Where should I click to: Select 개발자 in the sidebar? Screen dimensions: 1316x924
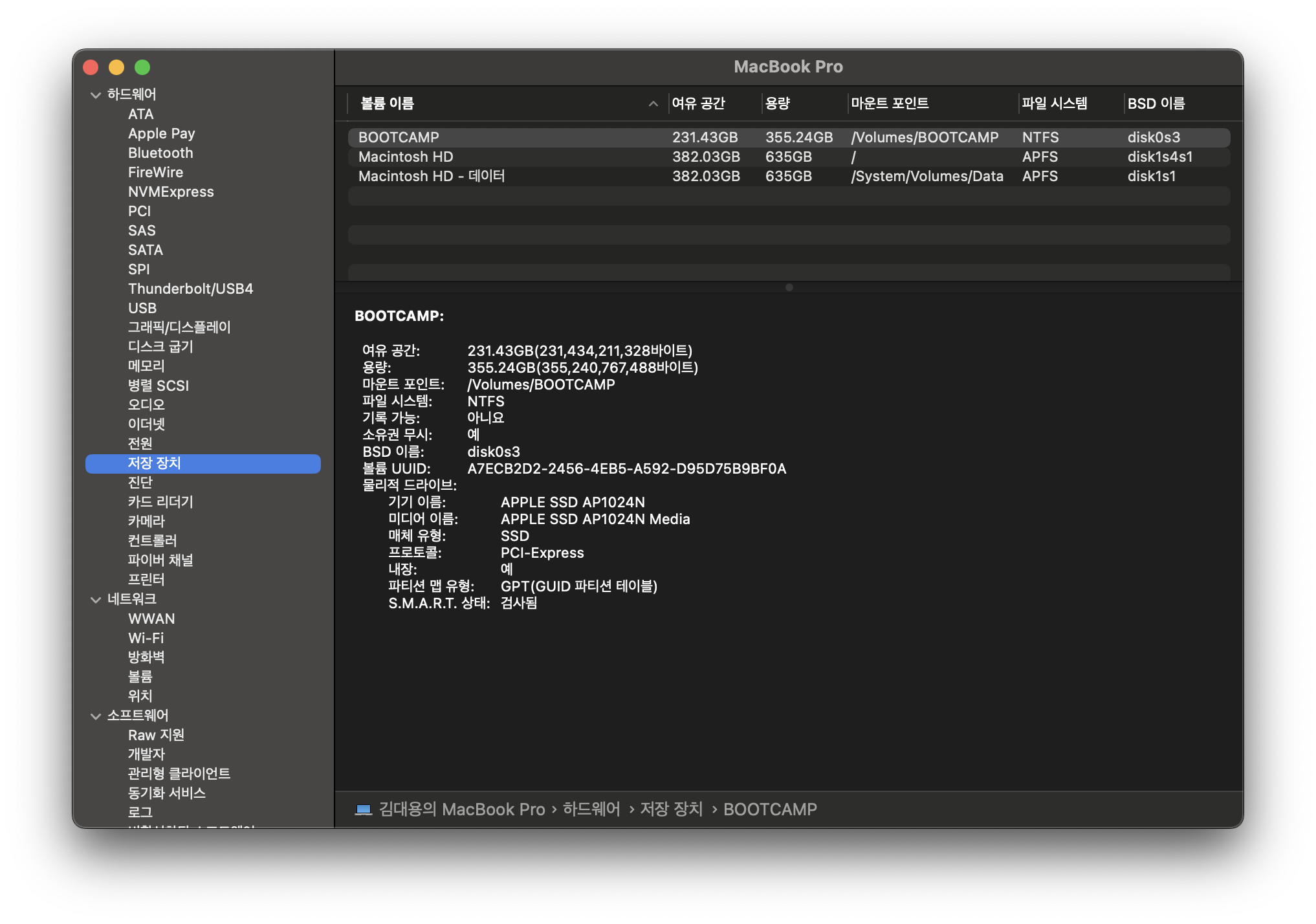pos(146,754)
